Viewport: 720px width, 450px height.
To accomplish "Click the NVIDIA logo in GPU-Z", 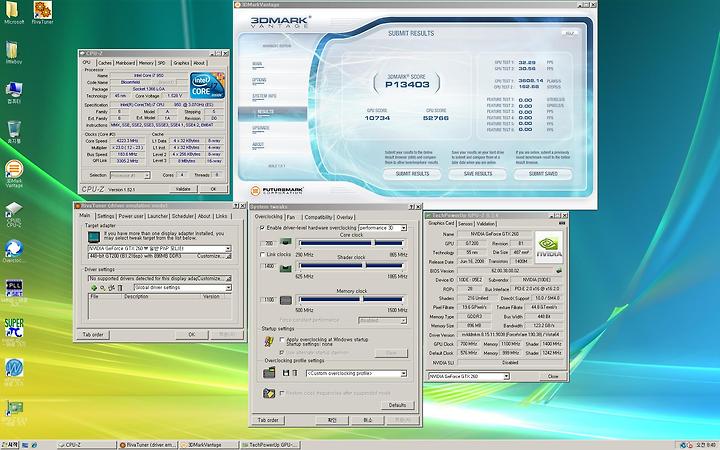I will [549, 247].
